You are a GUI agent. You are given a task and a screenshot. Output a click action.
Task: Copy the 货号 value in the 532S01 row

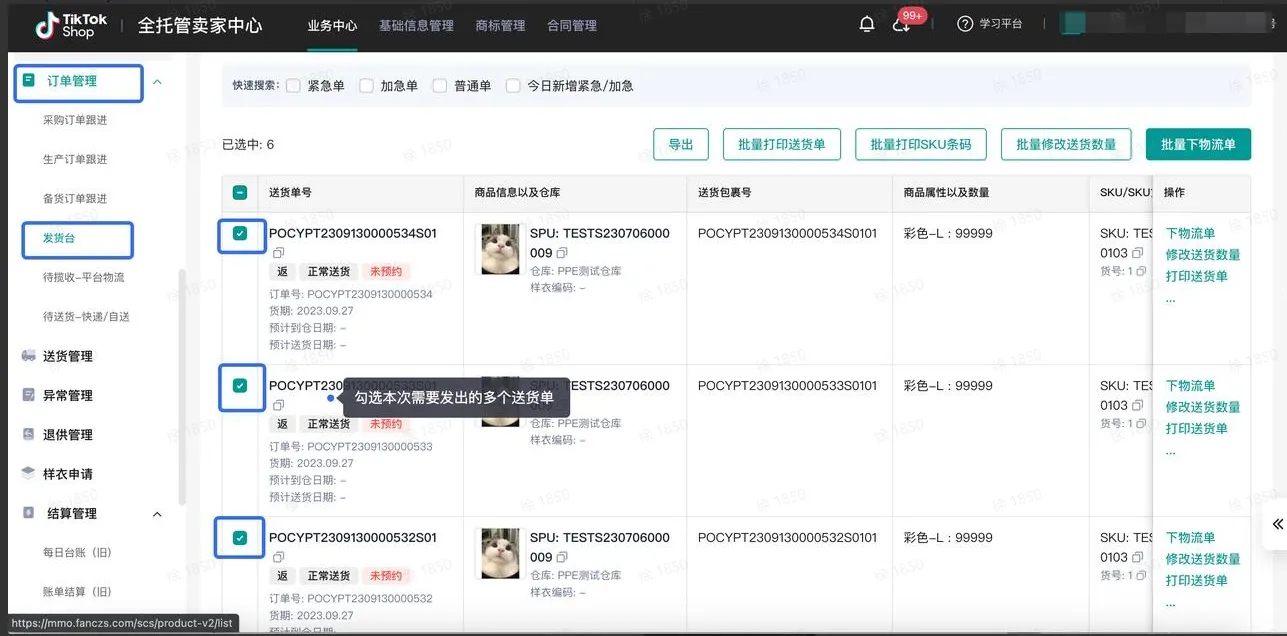[1141, 575]
